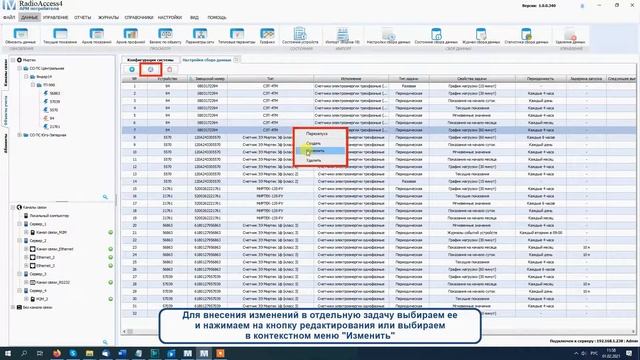Click green status icon of КОН_2
Viewport: 640px width, 360px height.
[x=111, y=299]
